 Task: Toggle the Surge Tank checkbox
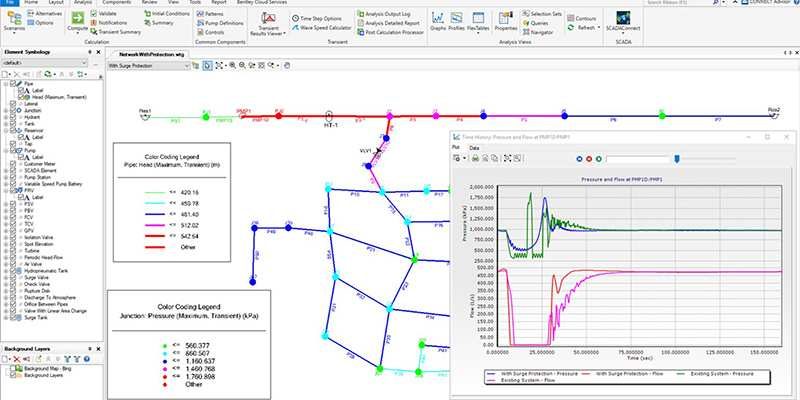click(14, 316)
